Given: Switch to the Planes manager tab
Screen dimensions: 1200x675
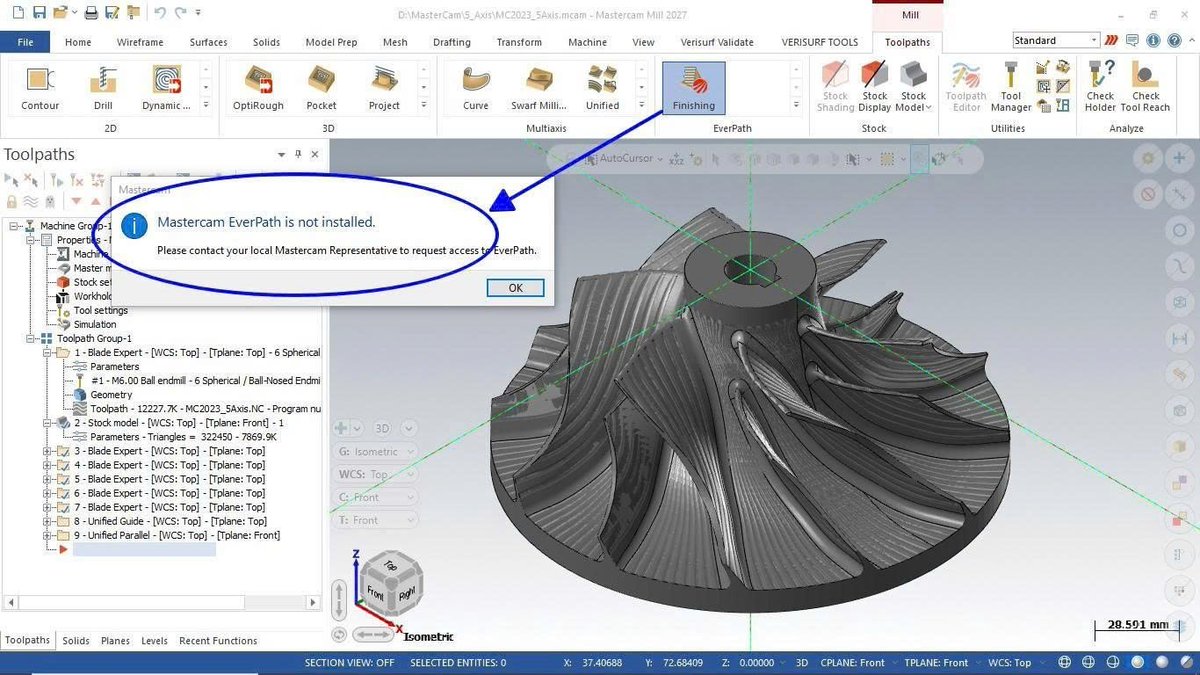Looking at the screenshot, I should click(x=115, y=640).
